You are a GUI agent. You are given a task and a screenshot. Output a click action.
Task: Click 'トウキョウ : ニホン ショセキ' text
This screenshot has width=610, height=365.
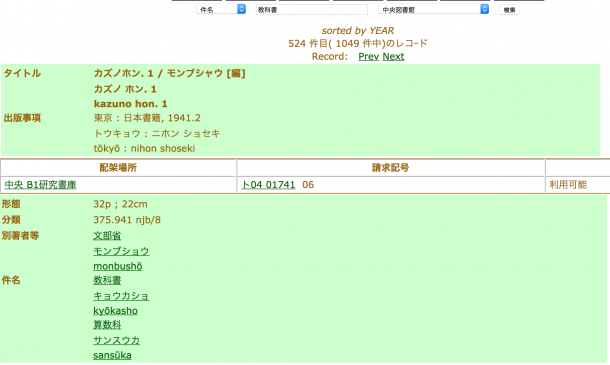tap(157, 133)
